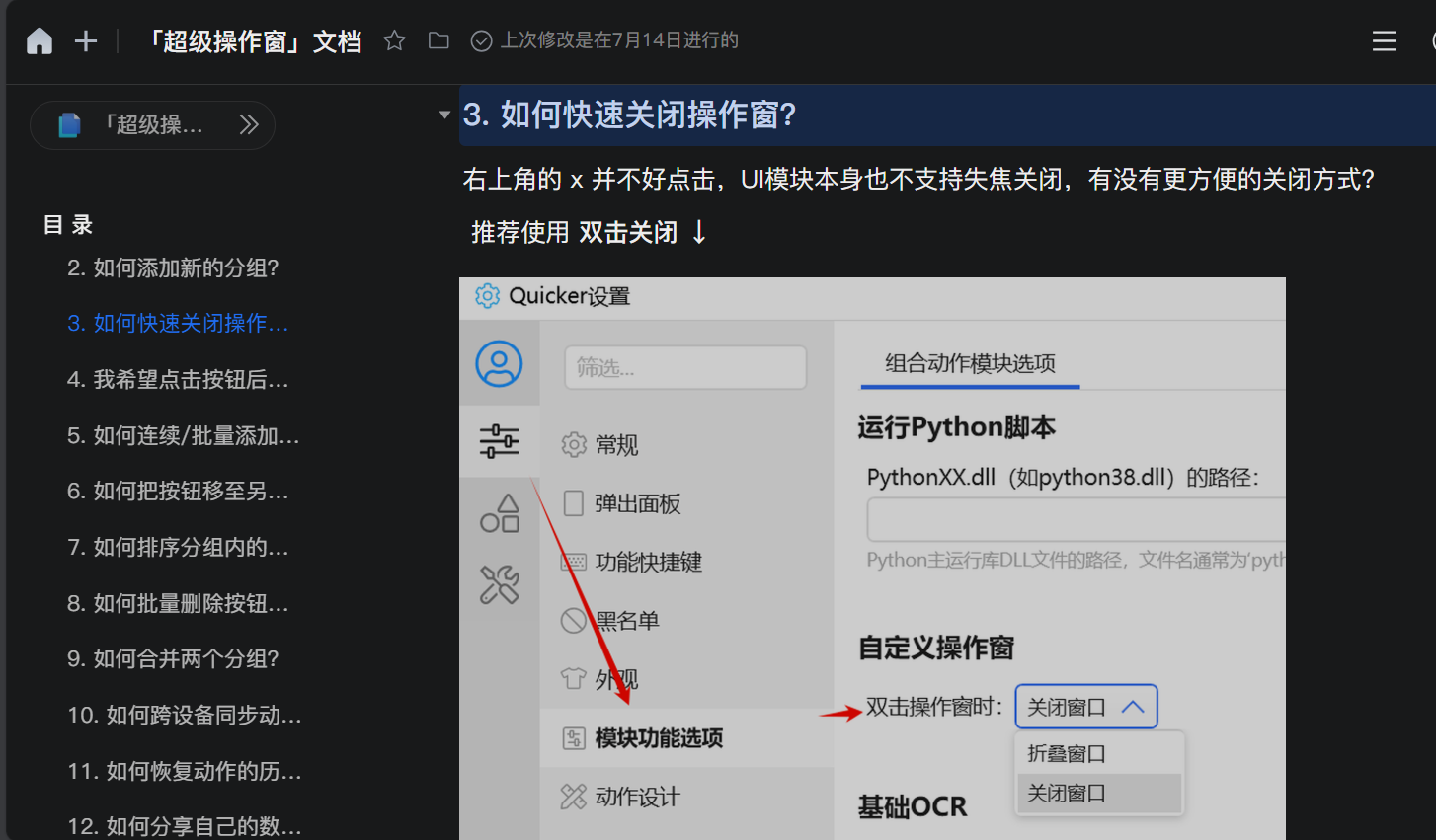Click the 外观 shirt icon
Image resolution: width=1436 pixels, height=840 pixels.
point(574,679)
